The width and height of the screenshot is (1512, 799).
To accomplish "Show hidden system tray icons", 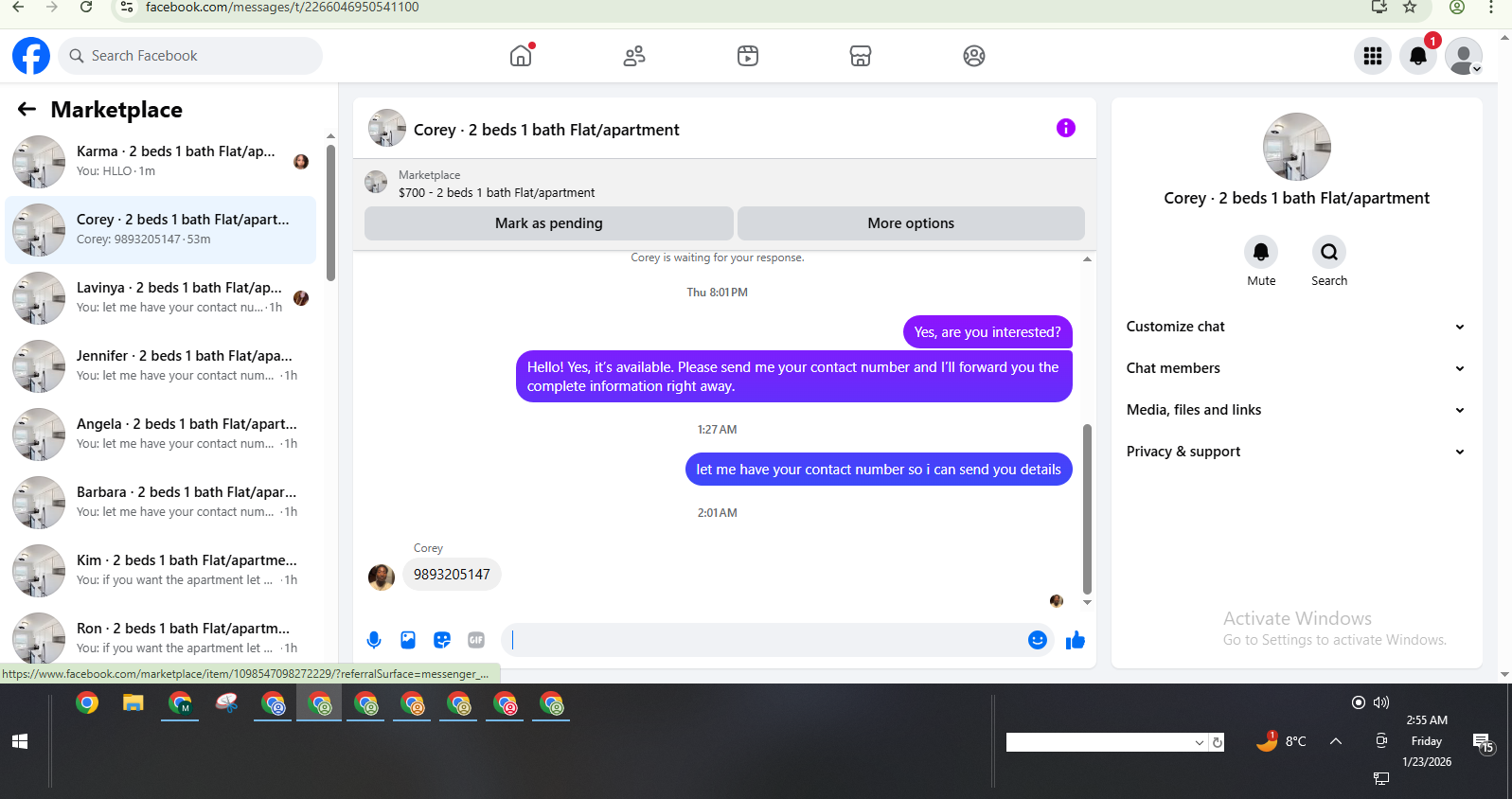I will (x=1336, y=741).
